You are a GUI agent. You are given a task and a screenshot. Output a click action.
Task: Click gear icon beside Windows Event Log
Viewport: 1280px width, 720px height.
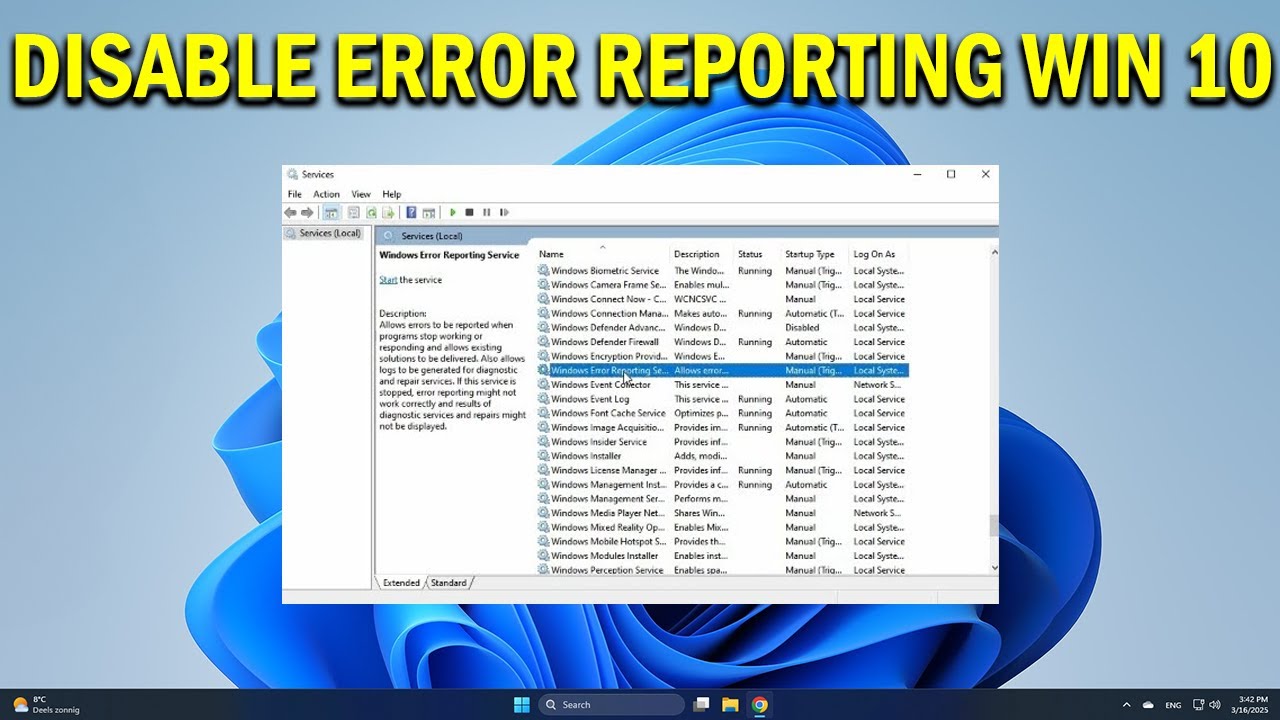click(x=544, y=399)
